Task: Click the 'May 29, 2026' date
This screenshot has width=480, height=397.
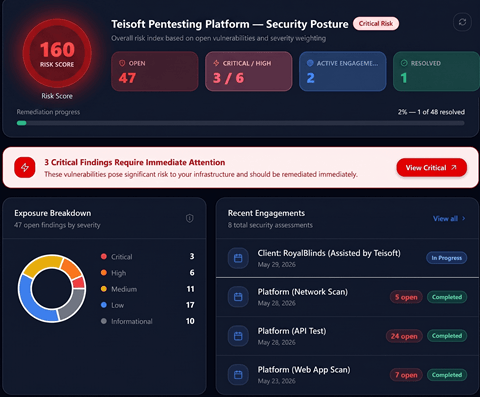Action: click(x=277, y=265)
